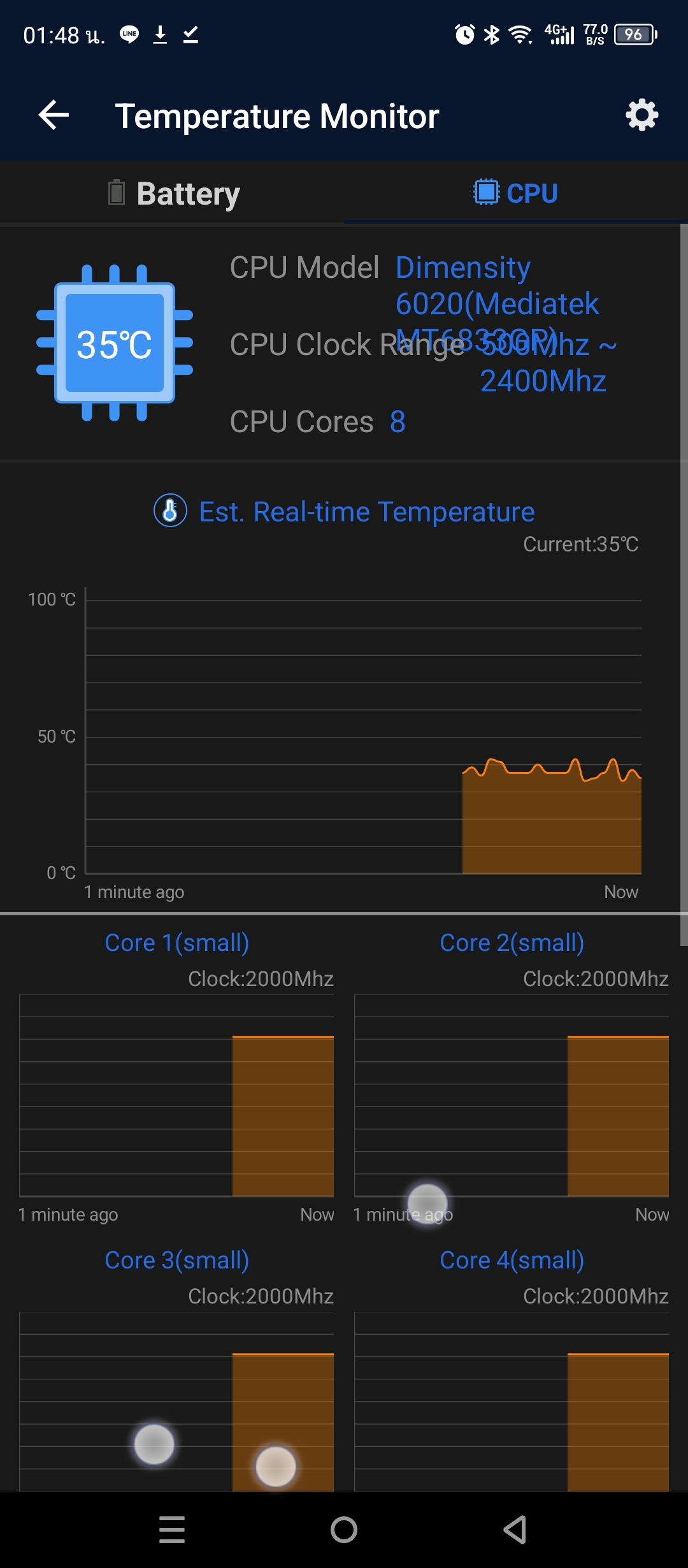Tap the Core 2(small) label
Screen dimensions: 688x1568
click(512, 943)
